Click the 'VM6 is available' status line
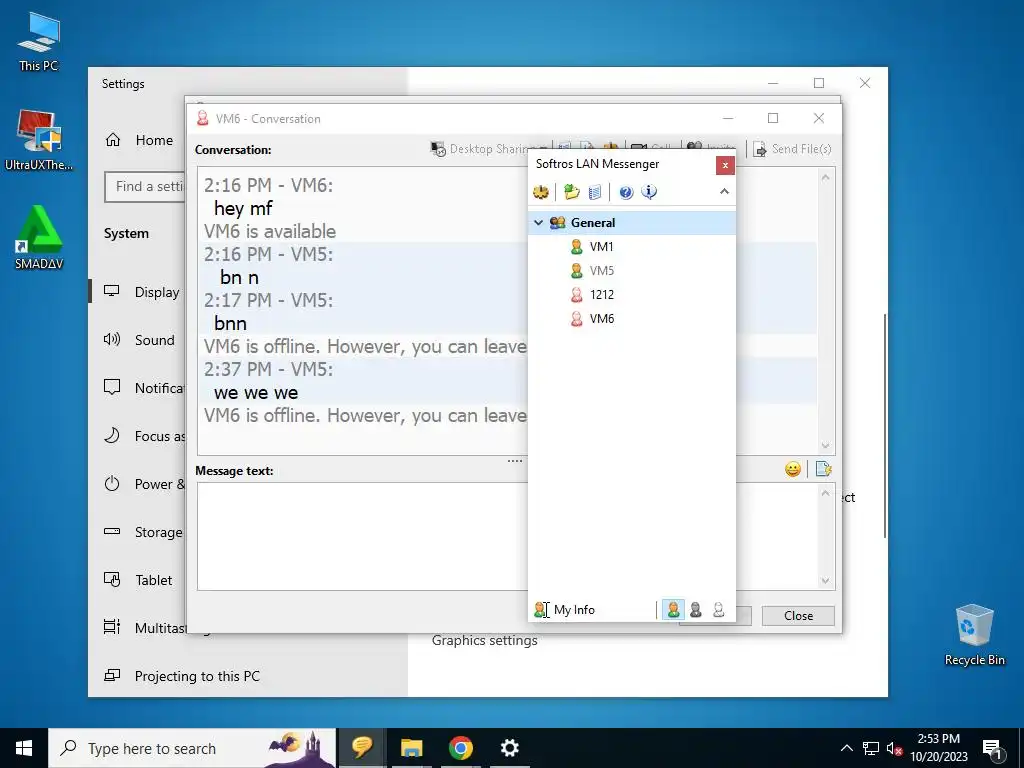Screen dimensions: 1024x768 click(270, 231)
